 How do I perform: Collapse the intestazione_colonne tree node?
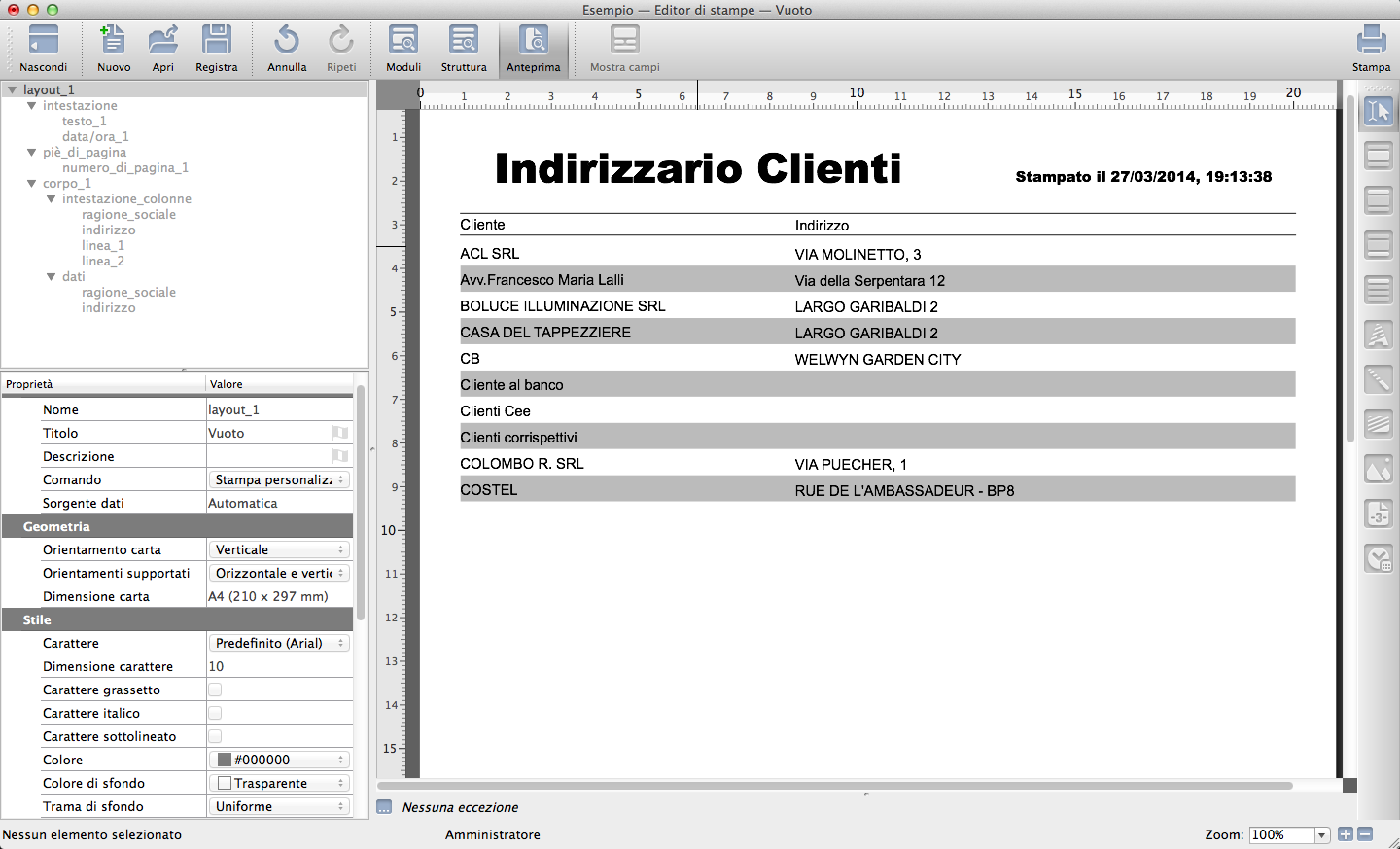point(52,199)
